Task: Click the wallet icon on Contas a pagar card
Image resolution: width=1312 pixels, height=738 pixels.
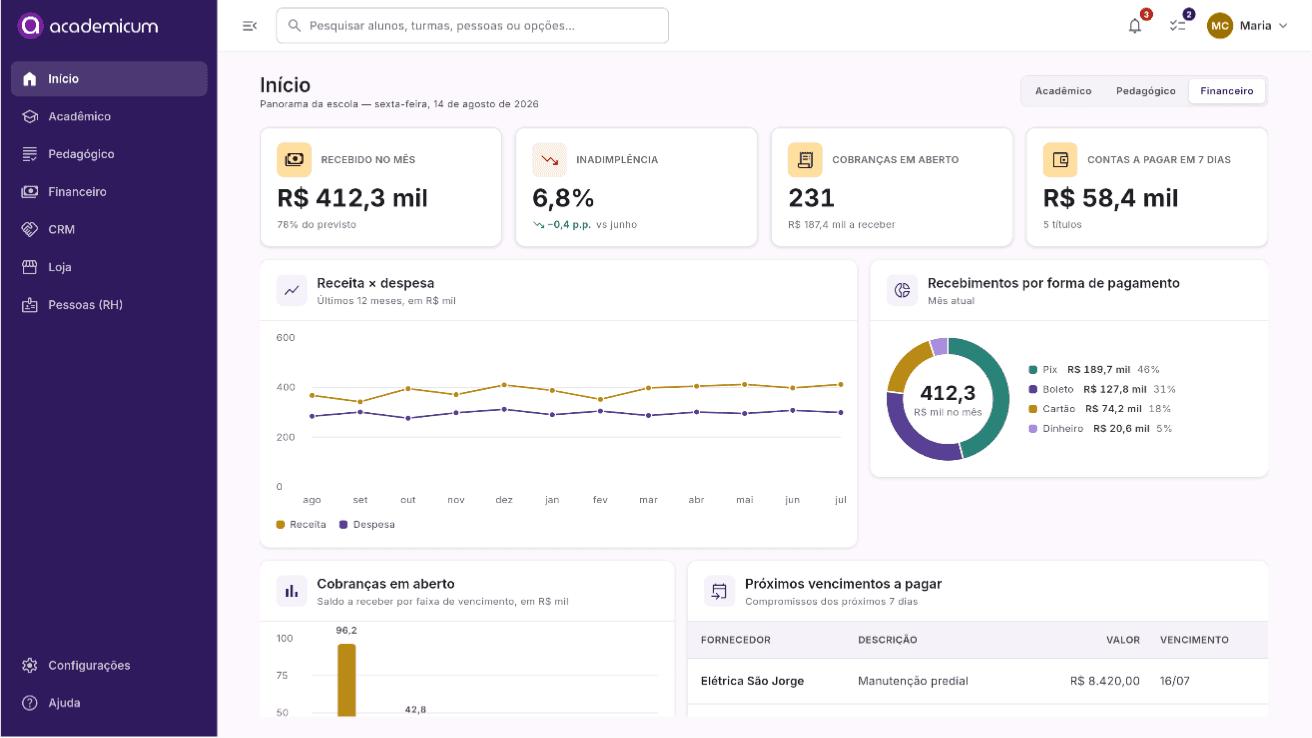Action: tap(1060, 159)
